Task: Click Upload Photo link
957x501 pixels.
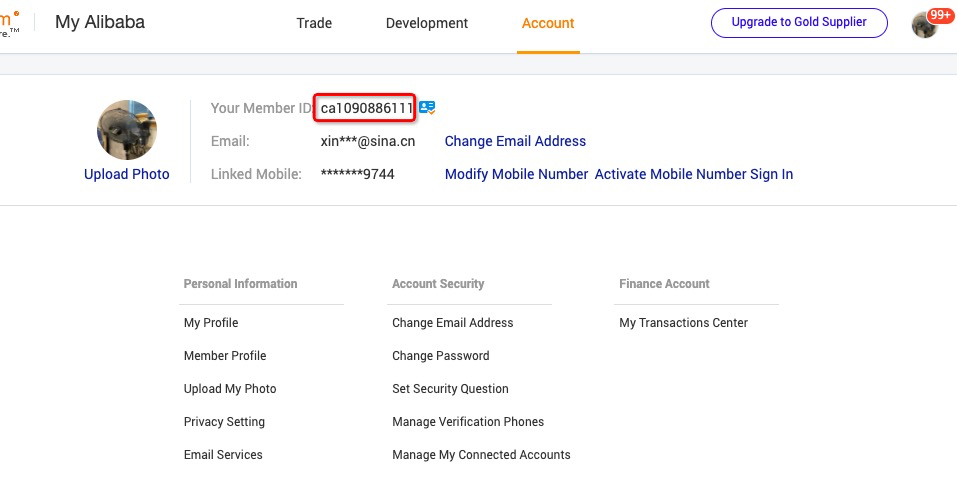Action: (x=127, y=174)
